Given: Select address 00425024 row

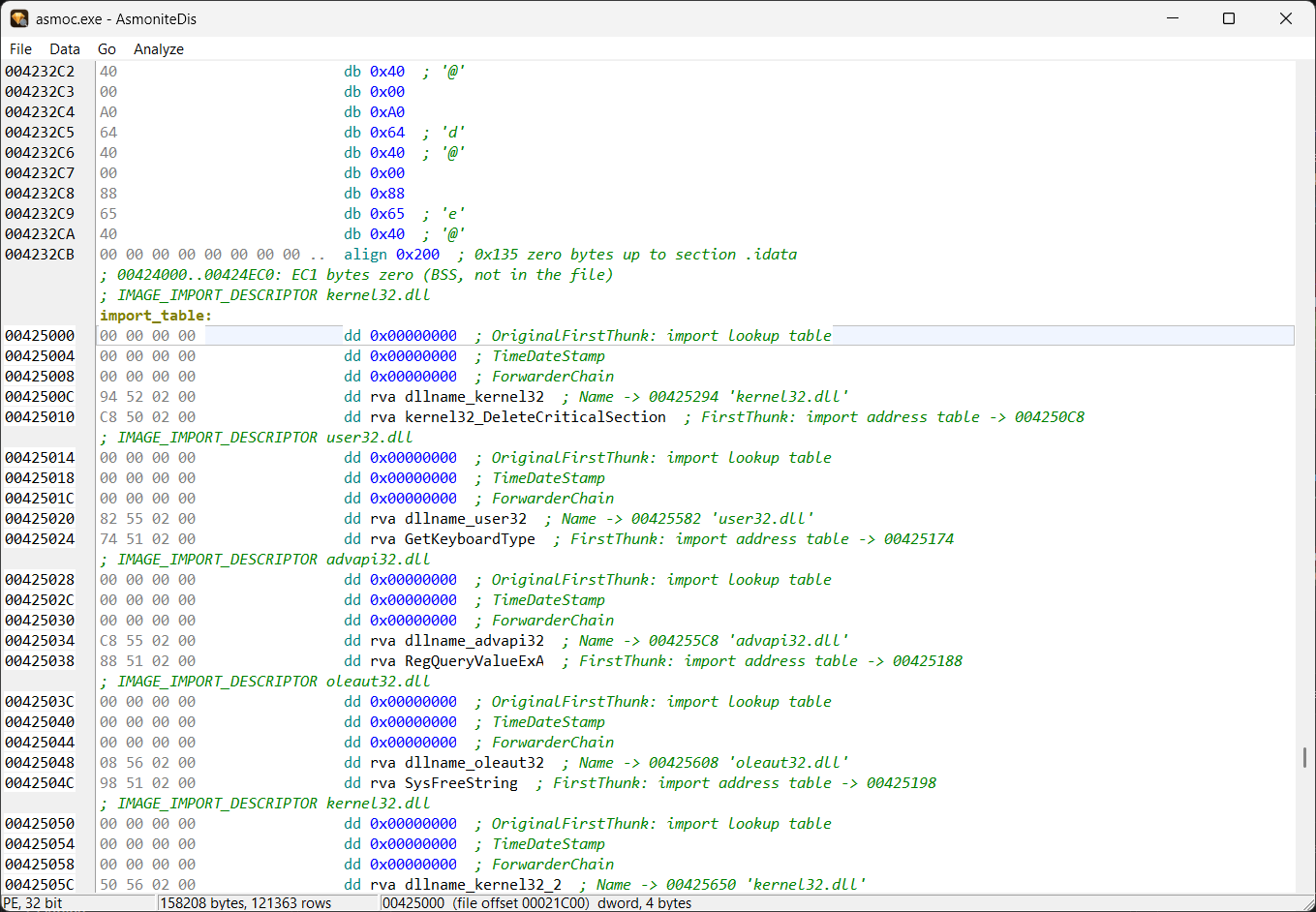Looking at the screenshot, I should click(x=647, y=539).
